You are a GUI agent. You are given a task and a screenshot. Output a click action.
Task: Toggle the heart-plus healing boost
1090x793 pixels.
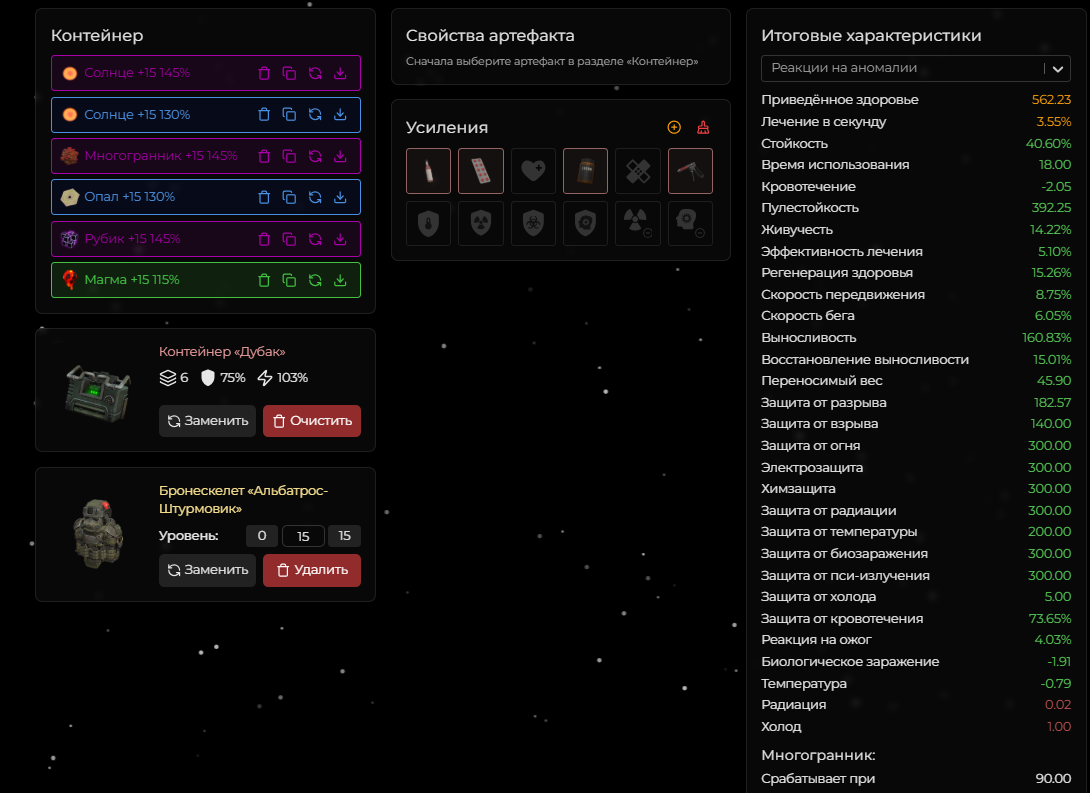(533, 171)
